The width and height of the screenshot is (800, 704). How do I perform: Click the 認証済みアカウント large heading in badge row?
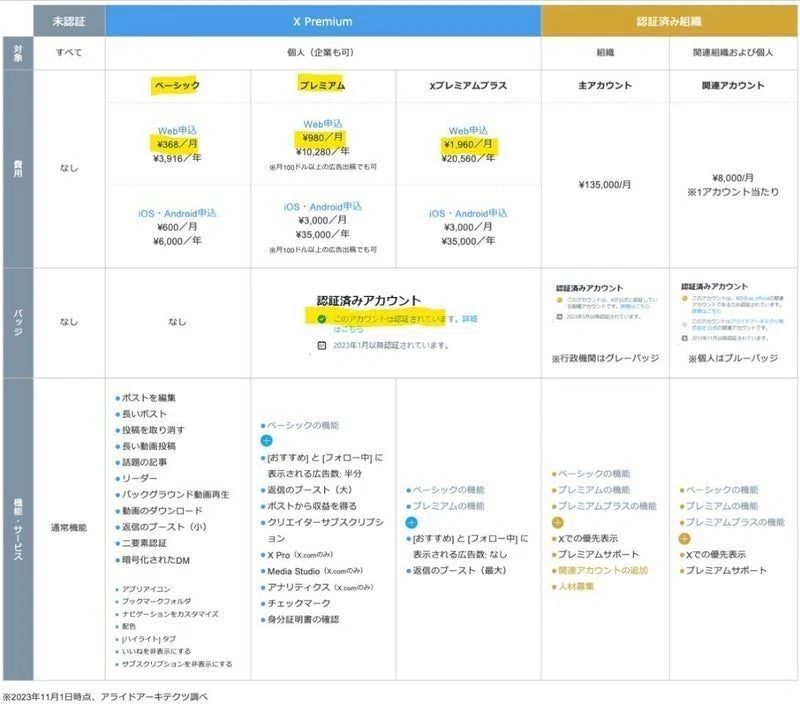(x=368, y=300)
